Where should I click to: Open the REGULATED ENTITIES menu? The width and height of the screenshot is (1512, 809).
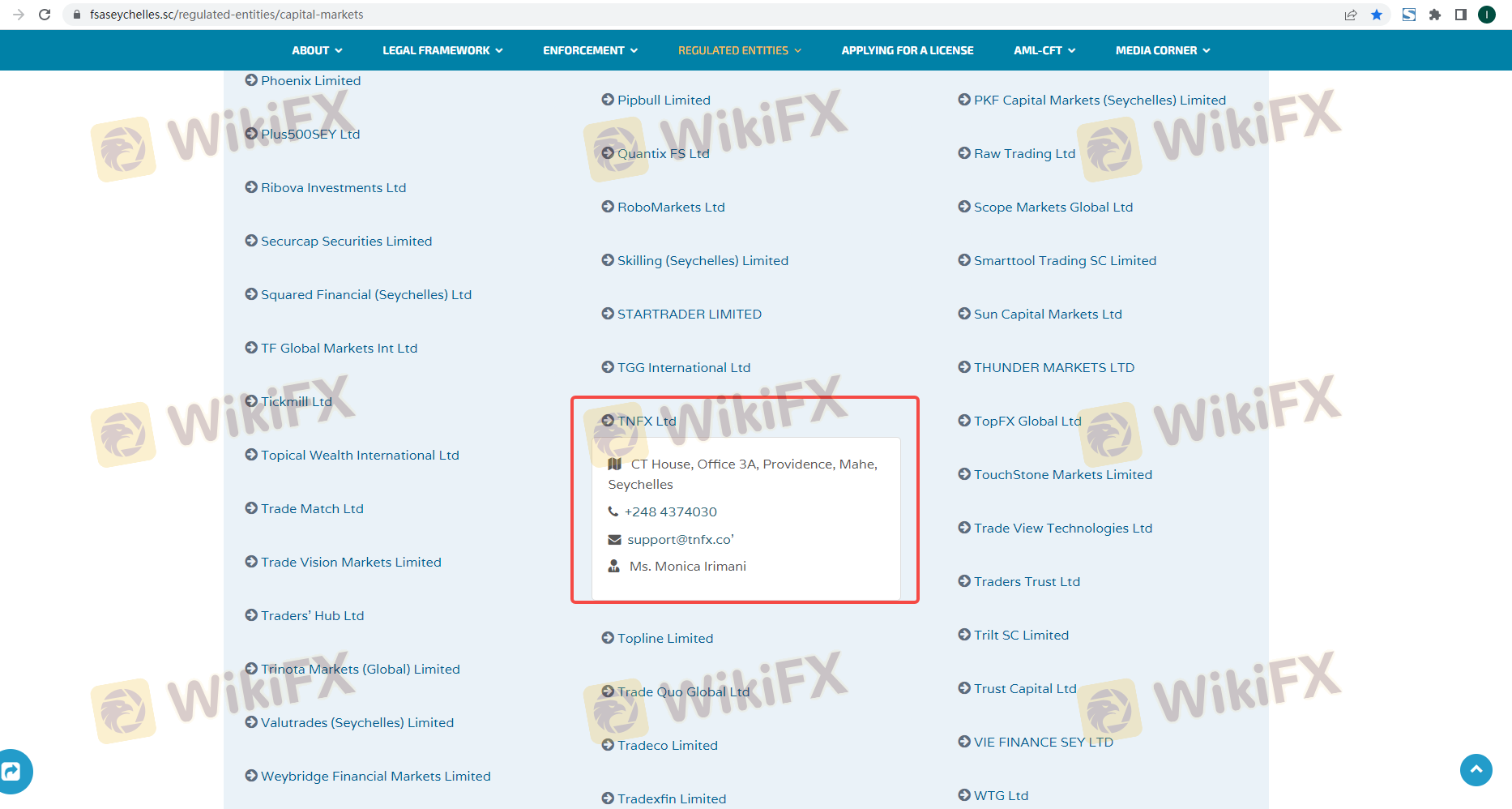(x=740, y=50)
